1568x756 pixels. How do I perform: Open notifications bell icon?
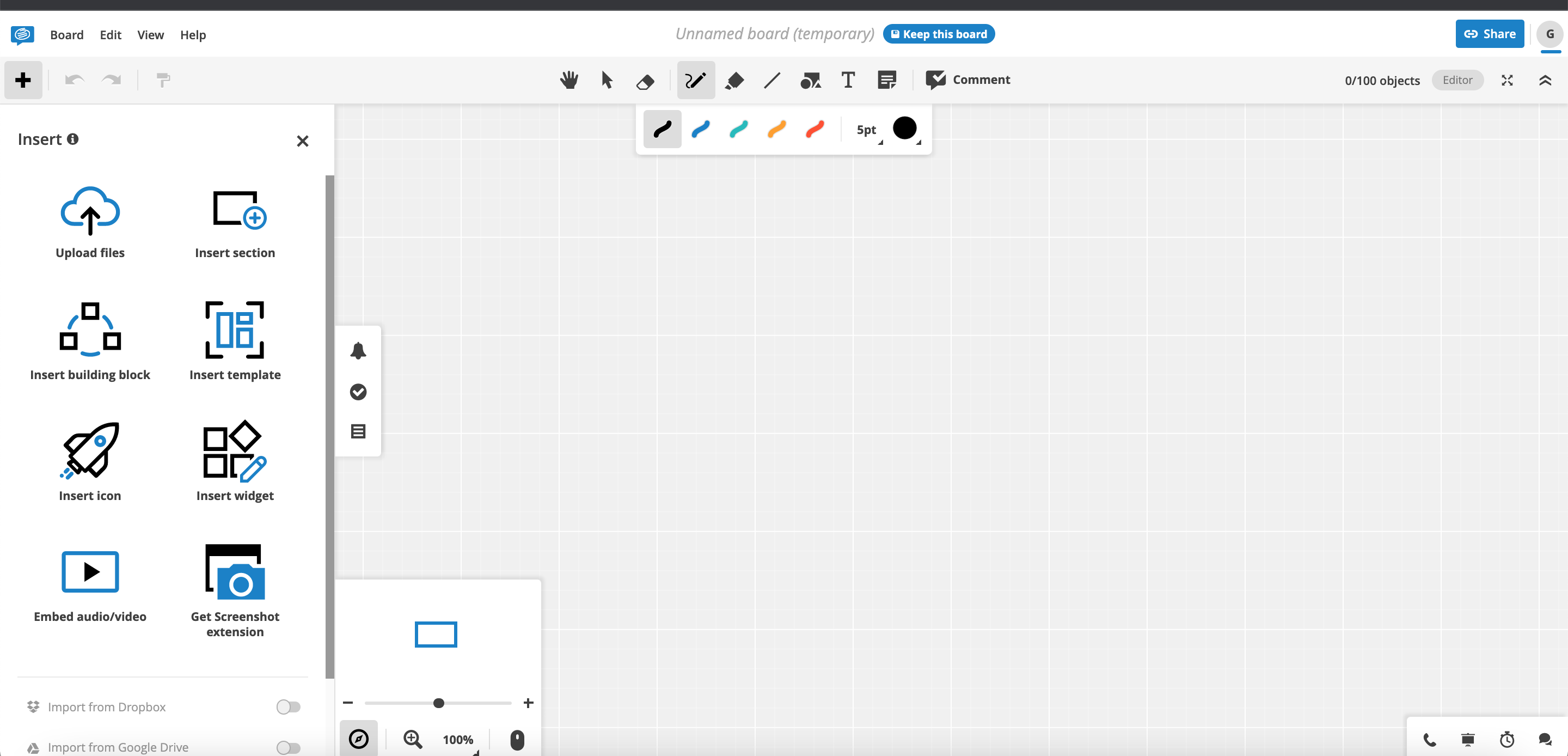point(358,350)
